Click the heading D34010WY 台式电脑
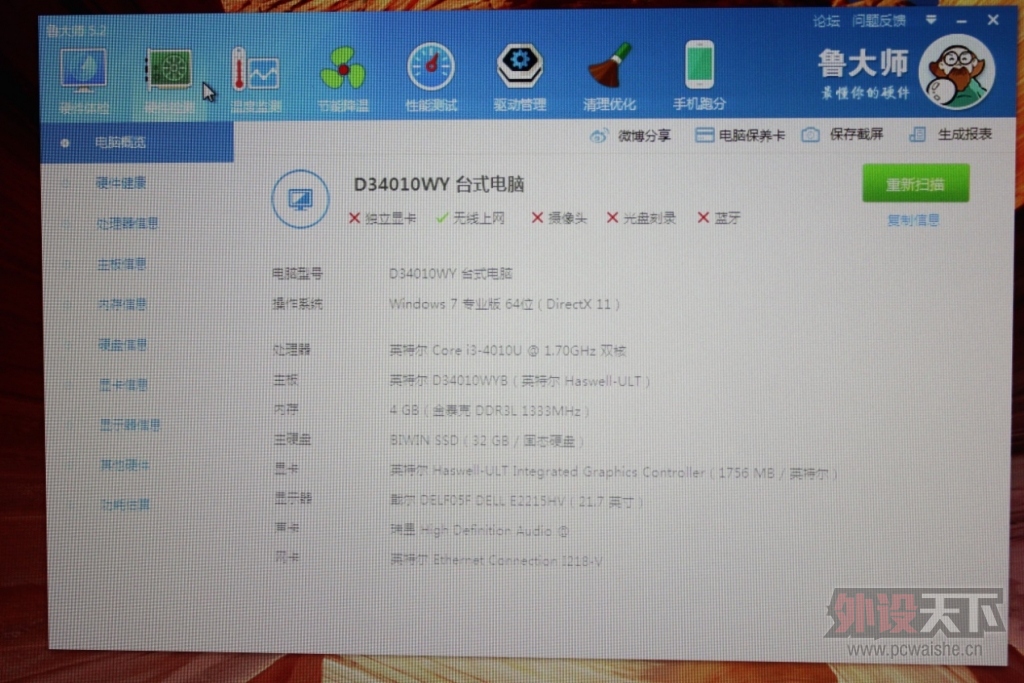Image resolution: width=1024 pixels, height=683 pixels. [439, 185]
